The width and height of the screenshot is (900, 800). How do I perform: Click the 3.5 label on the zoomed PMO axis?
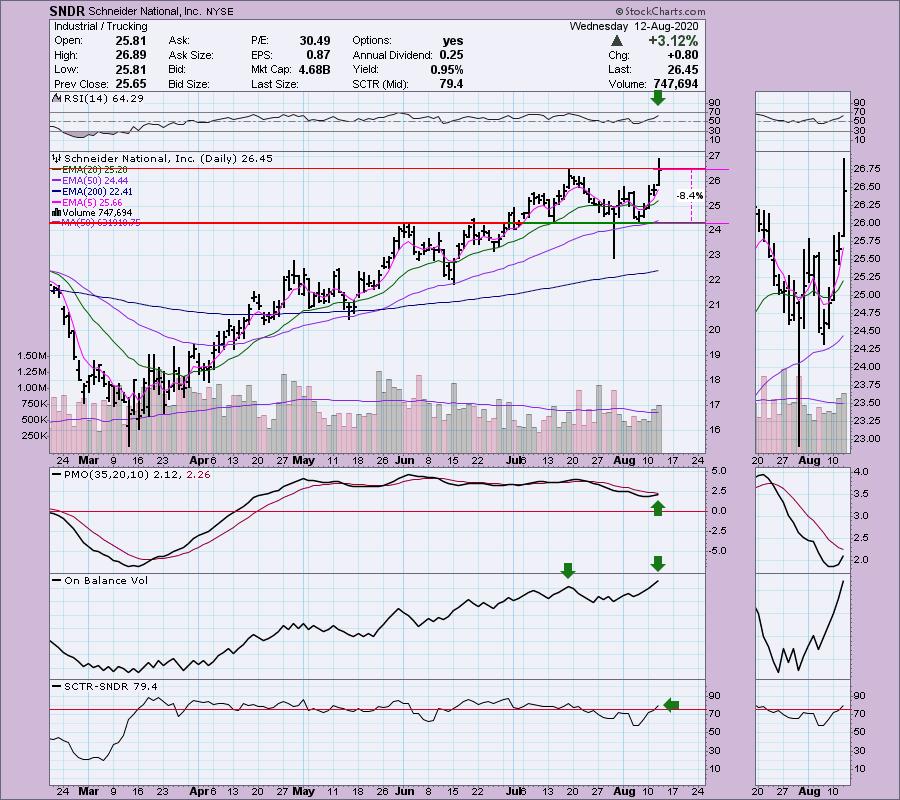pos(861,494)
